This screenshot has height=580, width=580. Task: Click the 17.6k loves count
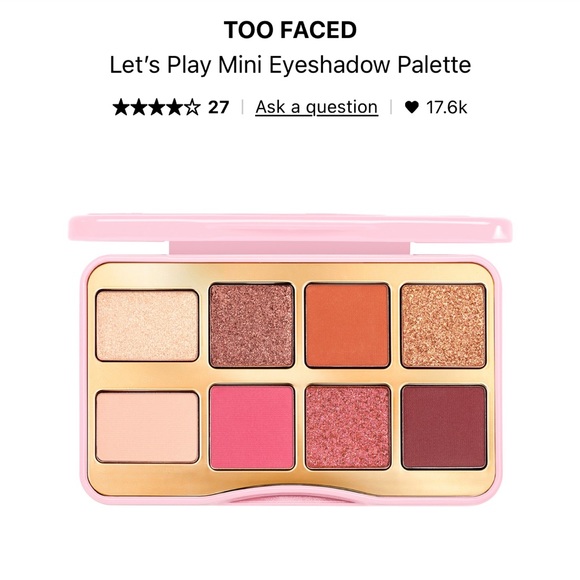pos(446,107)
